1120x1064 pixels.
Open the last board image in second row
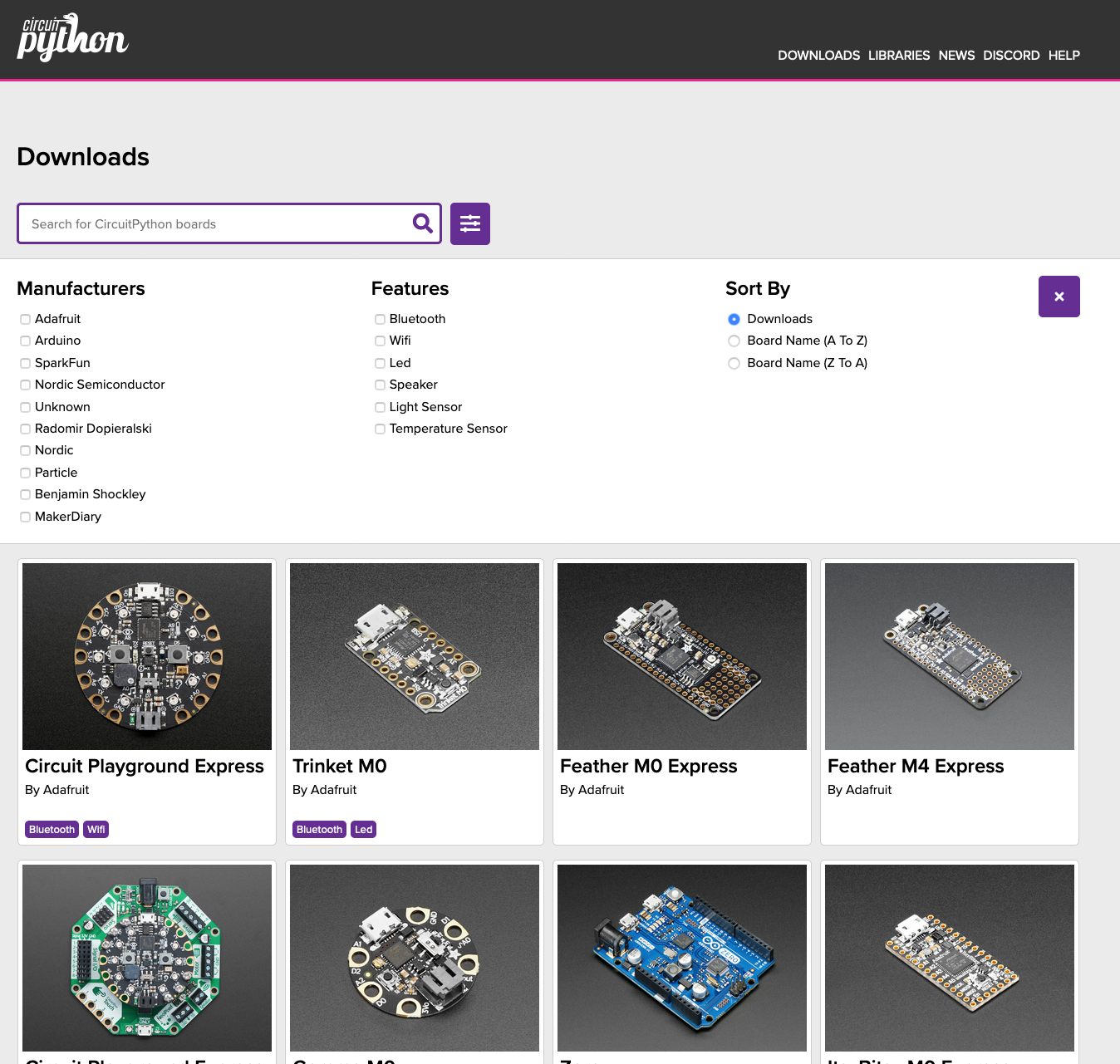(x=950, y=958)
